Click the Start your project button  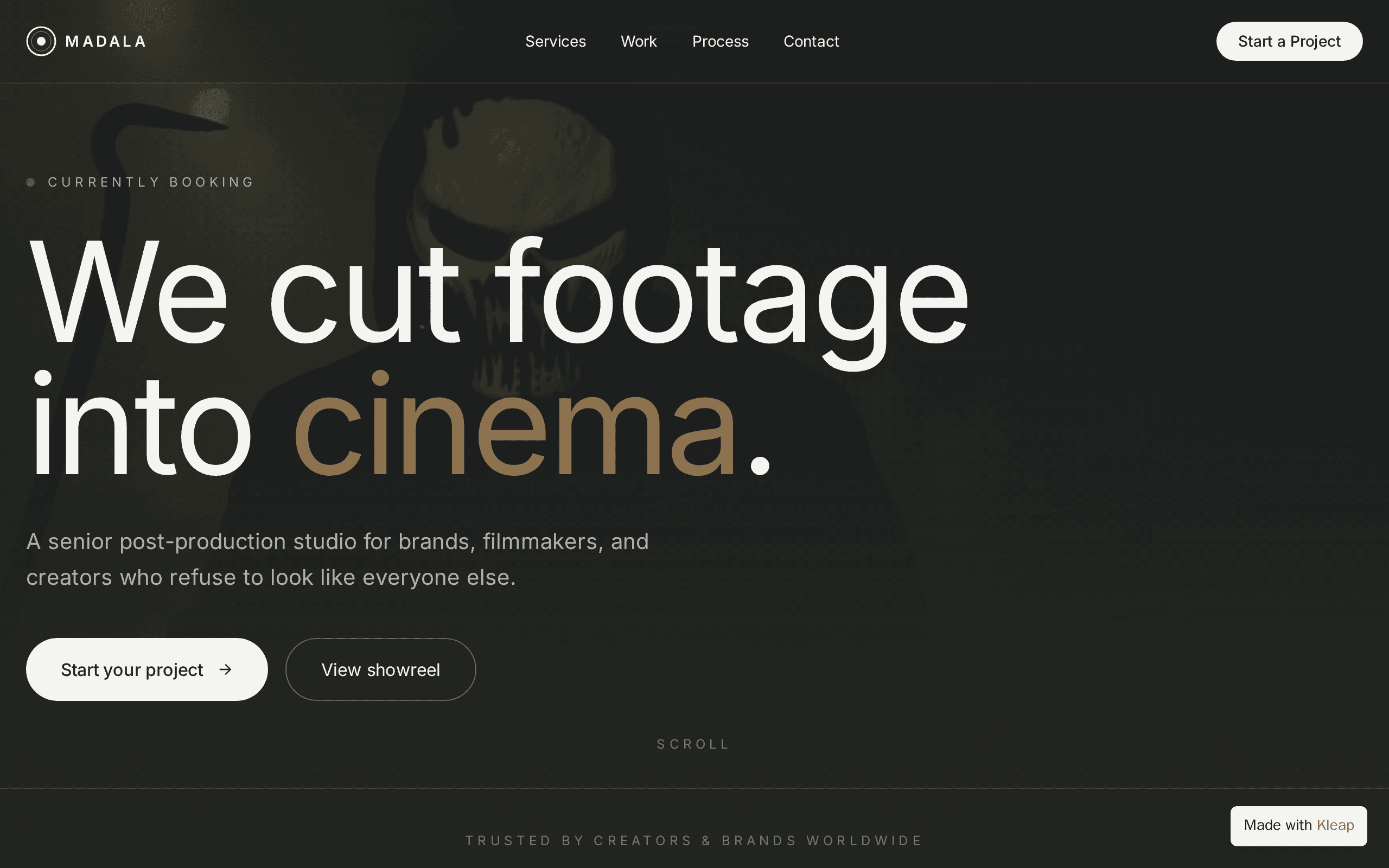pos(147,669)
